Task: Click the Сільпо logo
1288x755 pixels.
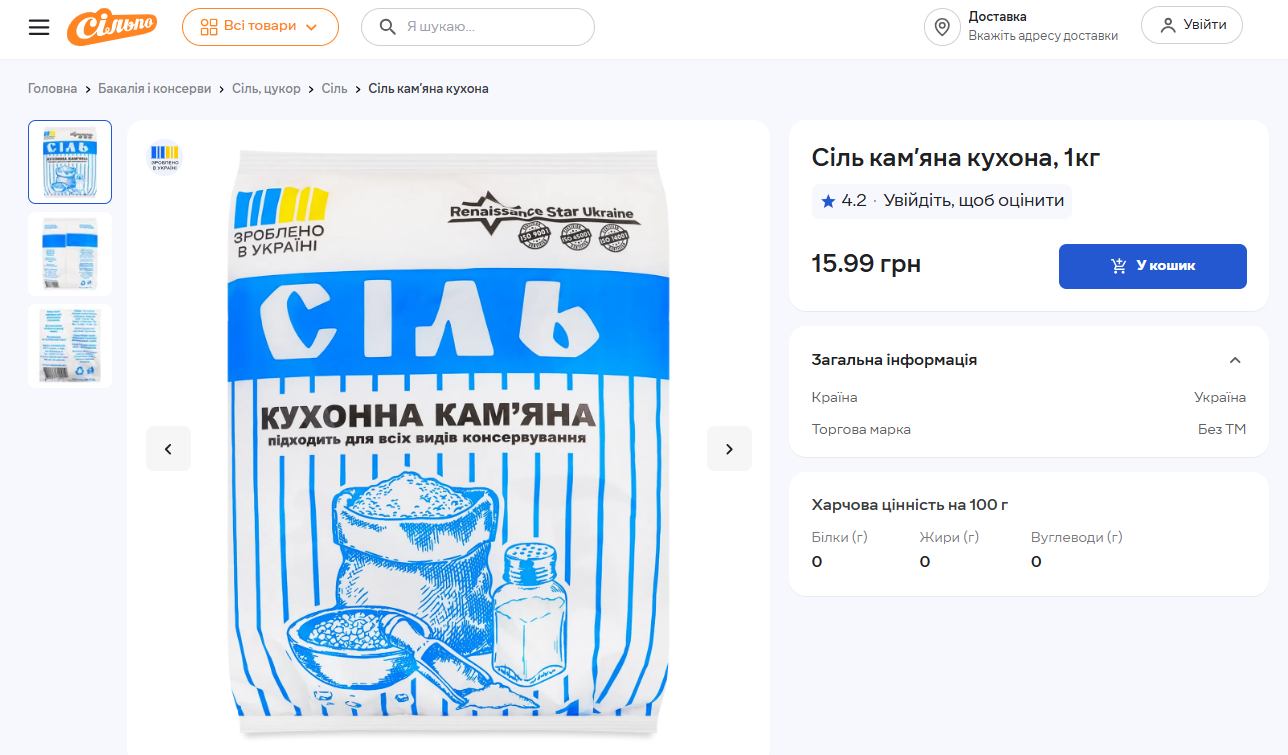Action: point(112,26)
